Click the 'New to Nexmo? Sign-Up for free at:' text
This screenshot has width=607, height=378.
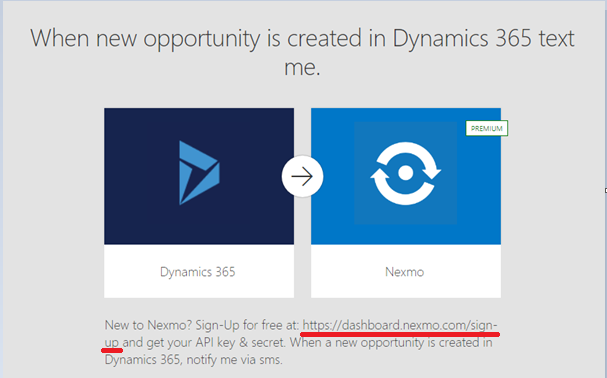(202, 325)
